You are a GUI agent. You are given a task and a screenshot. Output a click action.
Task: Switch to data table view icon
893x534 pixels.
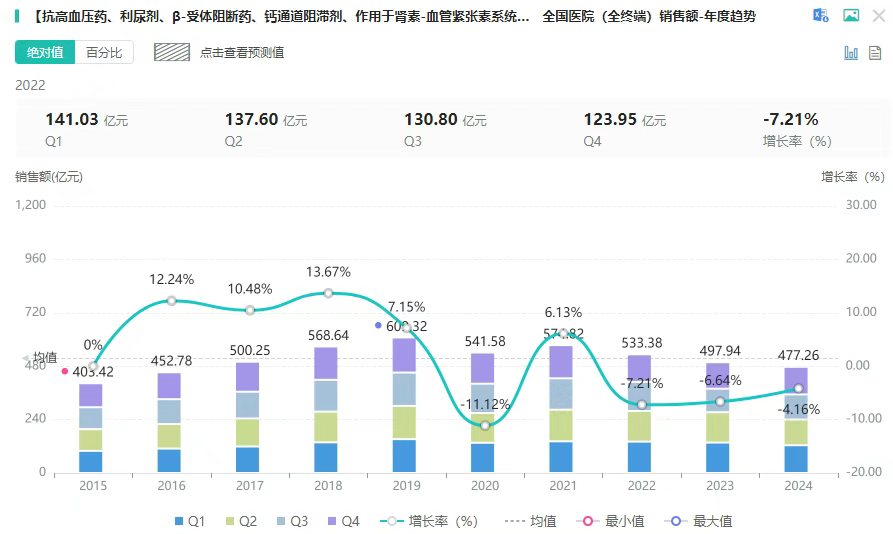tap(876, 53)
